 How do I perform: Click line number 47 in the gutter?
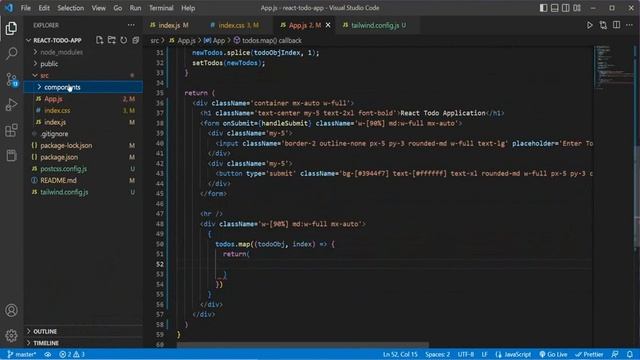point(160,213)
